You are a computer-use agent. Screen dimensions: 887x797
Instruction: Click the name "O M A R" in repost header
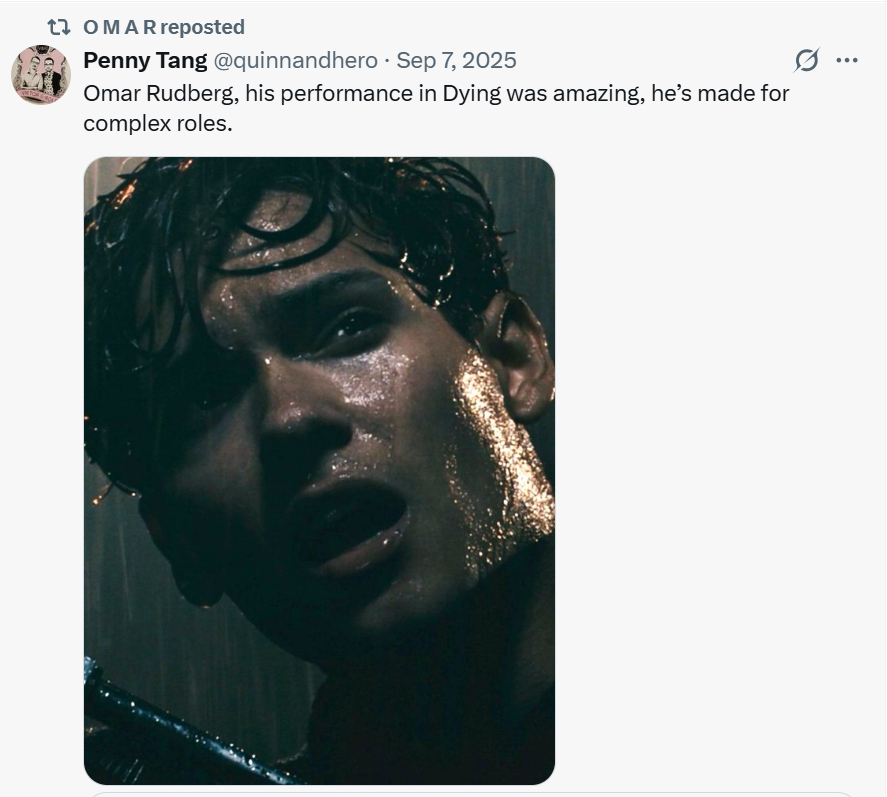point(119,27)
